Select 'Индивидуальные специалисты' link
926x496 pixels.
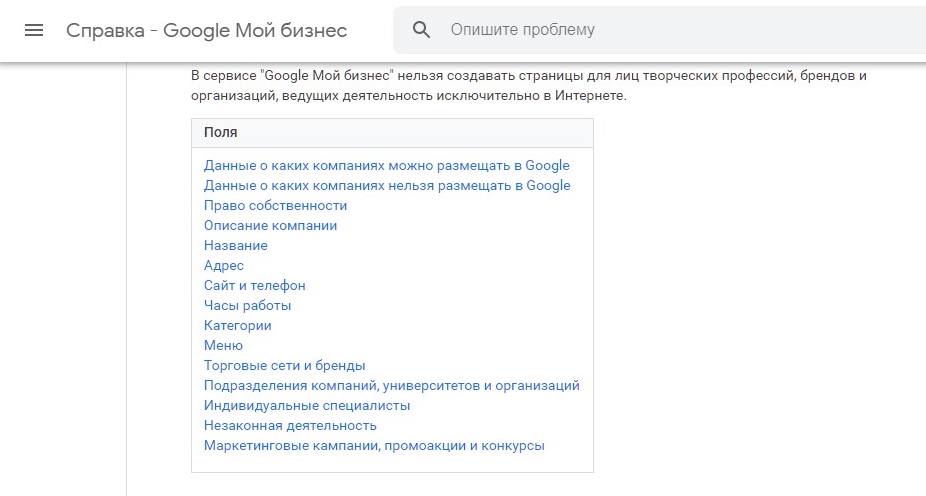(307, 406)
